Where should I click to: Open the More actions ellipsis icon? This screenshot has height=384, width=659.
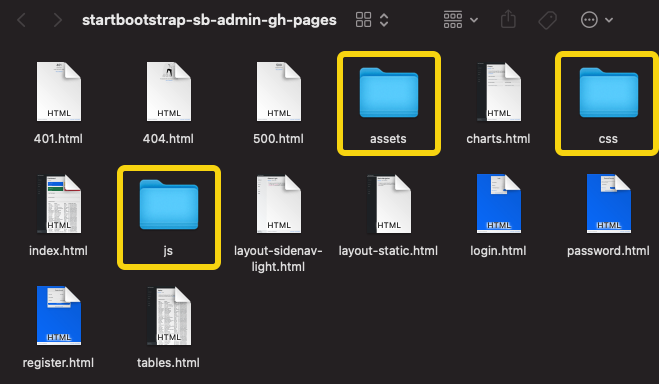(x=589, y=20)
